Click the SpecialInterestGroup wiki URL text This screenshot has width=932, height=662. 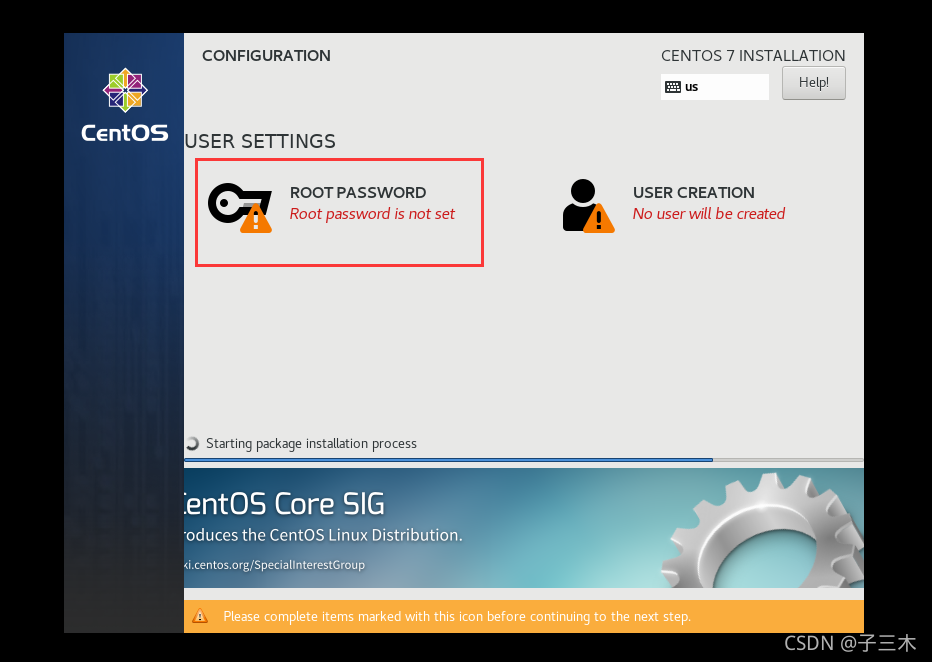275,565
